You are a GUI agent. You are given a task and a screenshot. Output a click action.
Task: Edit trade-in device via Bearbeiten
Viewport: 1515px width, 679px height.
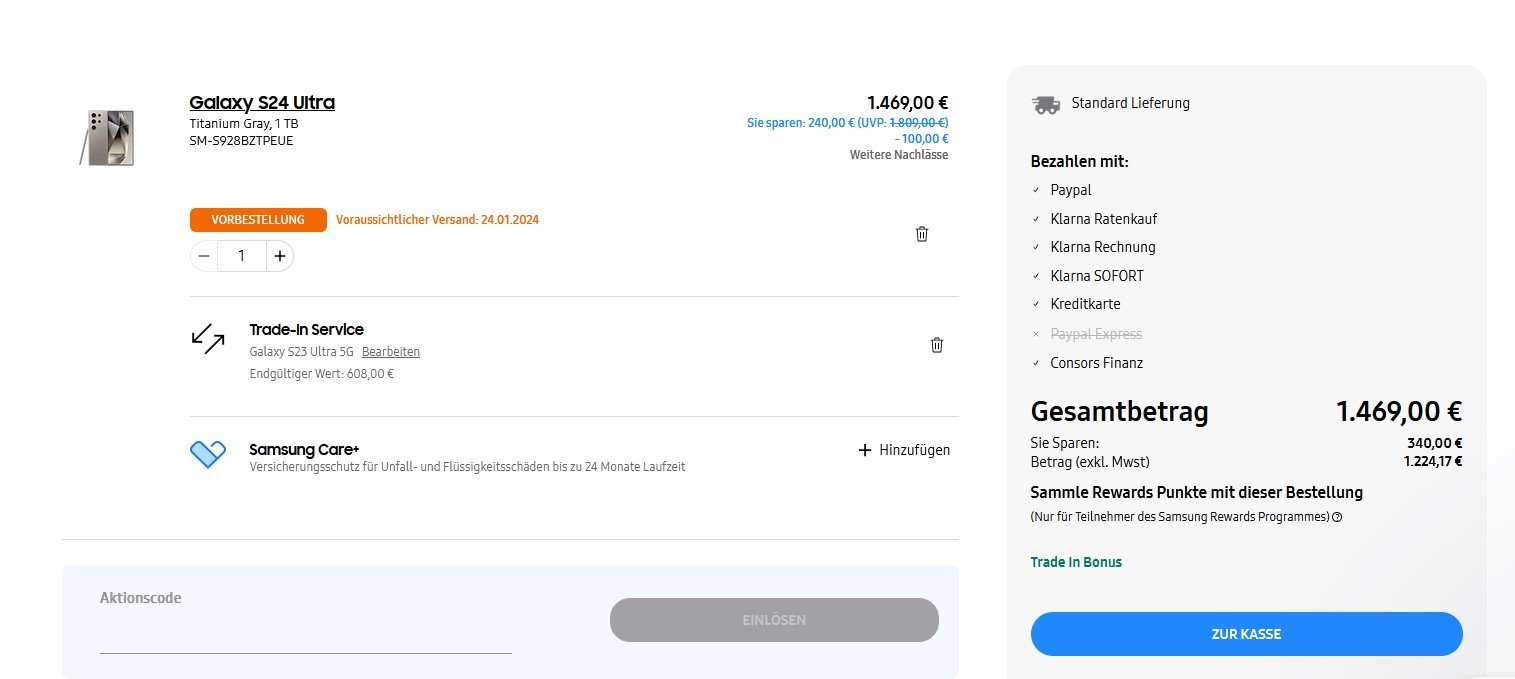click(391, 352)
